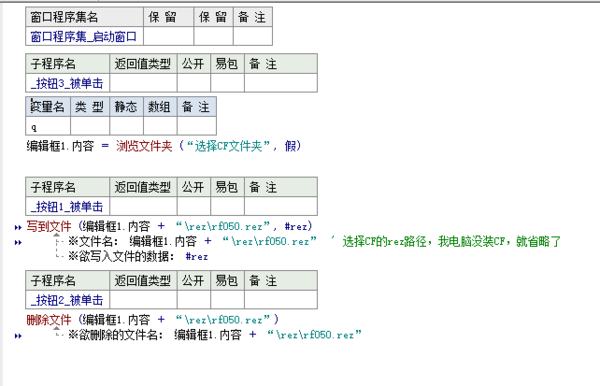Click the 静态 header in variable table
This screenshot has width=600, height=386.
coord(126,107)
